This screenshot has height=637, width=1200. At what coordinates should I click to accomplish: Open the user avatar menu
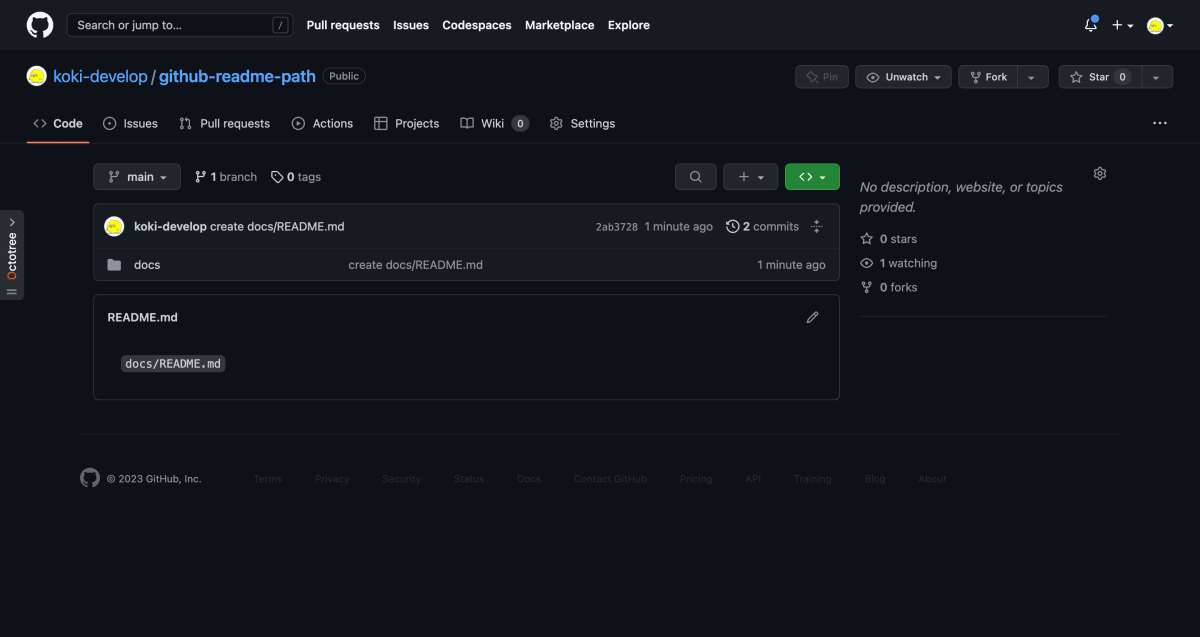tap(1160, 25)
